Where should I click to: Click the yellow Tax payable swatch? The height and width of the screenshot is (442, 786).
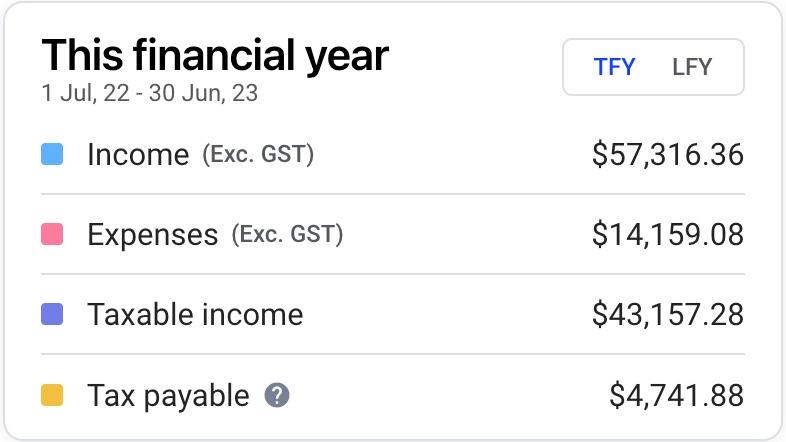(52, 395)
